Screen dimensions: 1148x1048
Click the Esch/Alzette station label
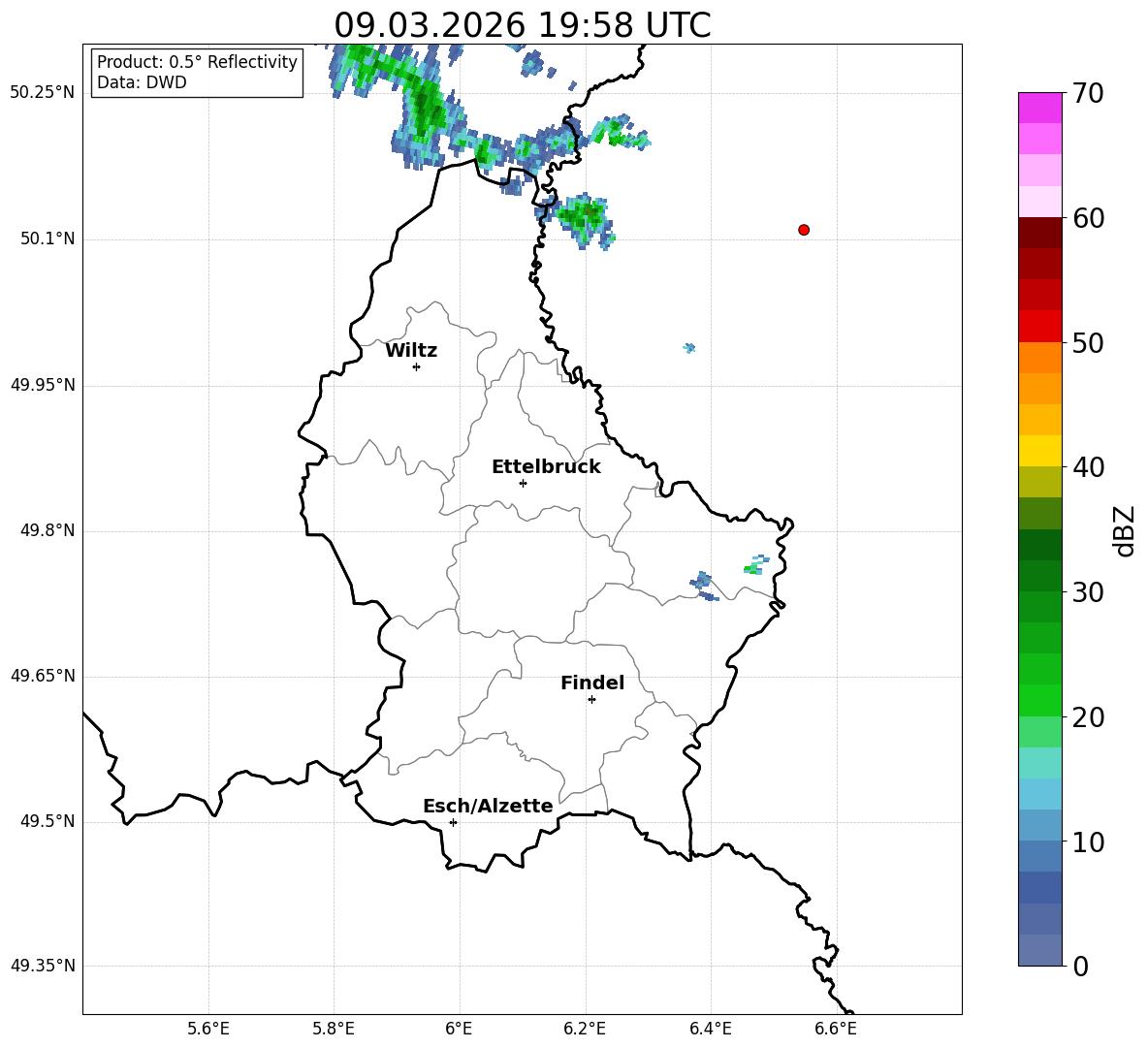(489, 806)
